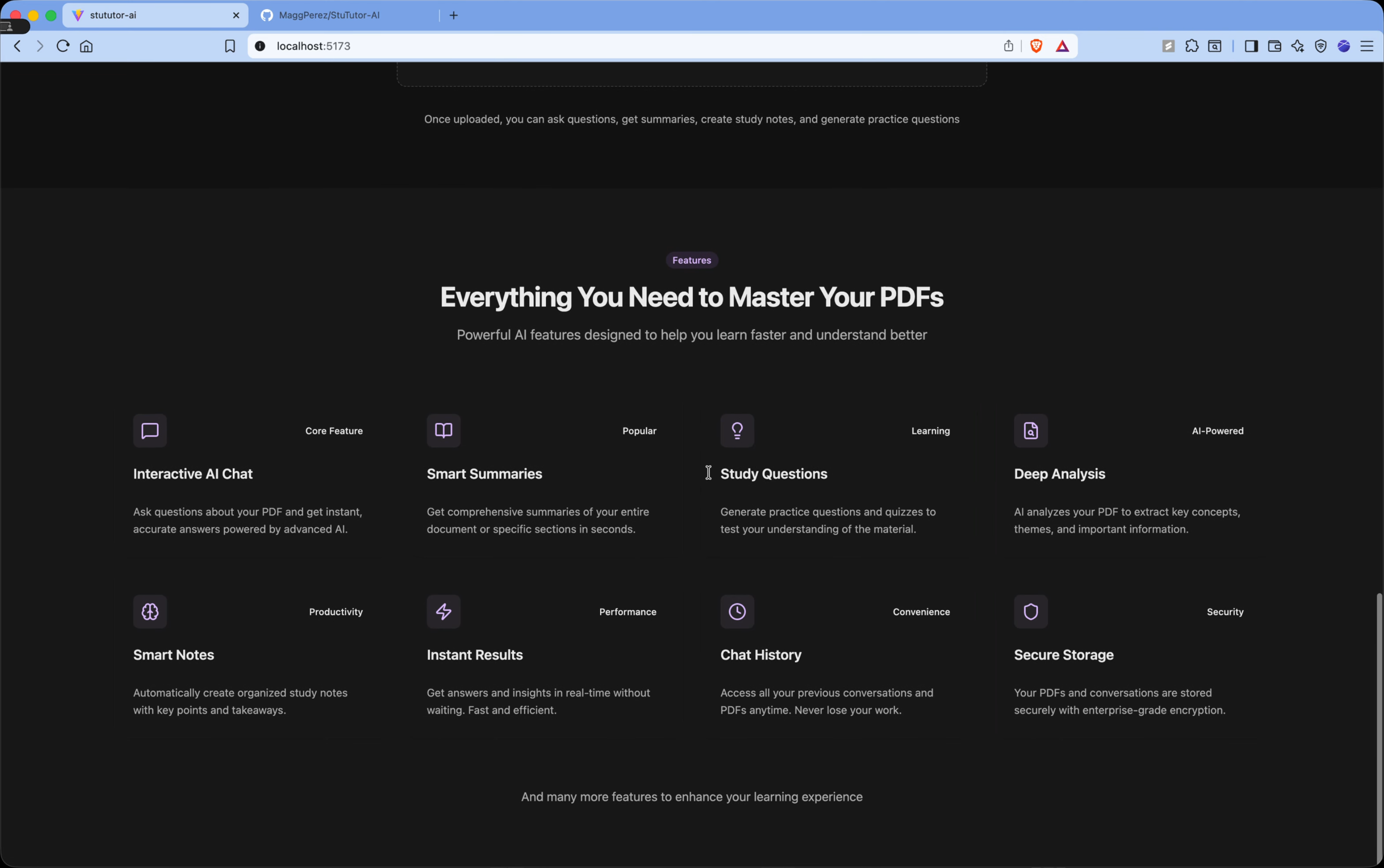Bookmark this page with the bookmark icon
1384x868 pixels.
click(230, 46)
